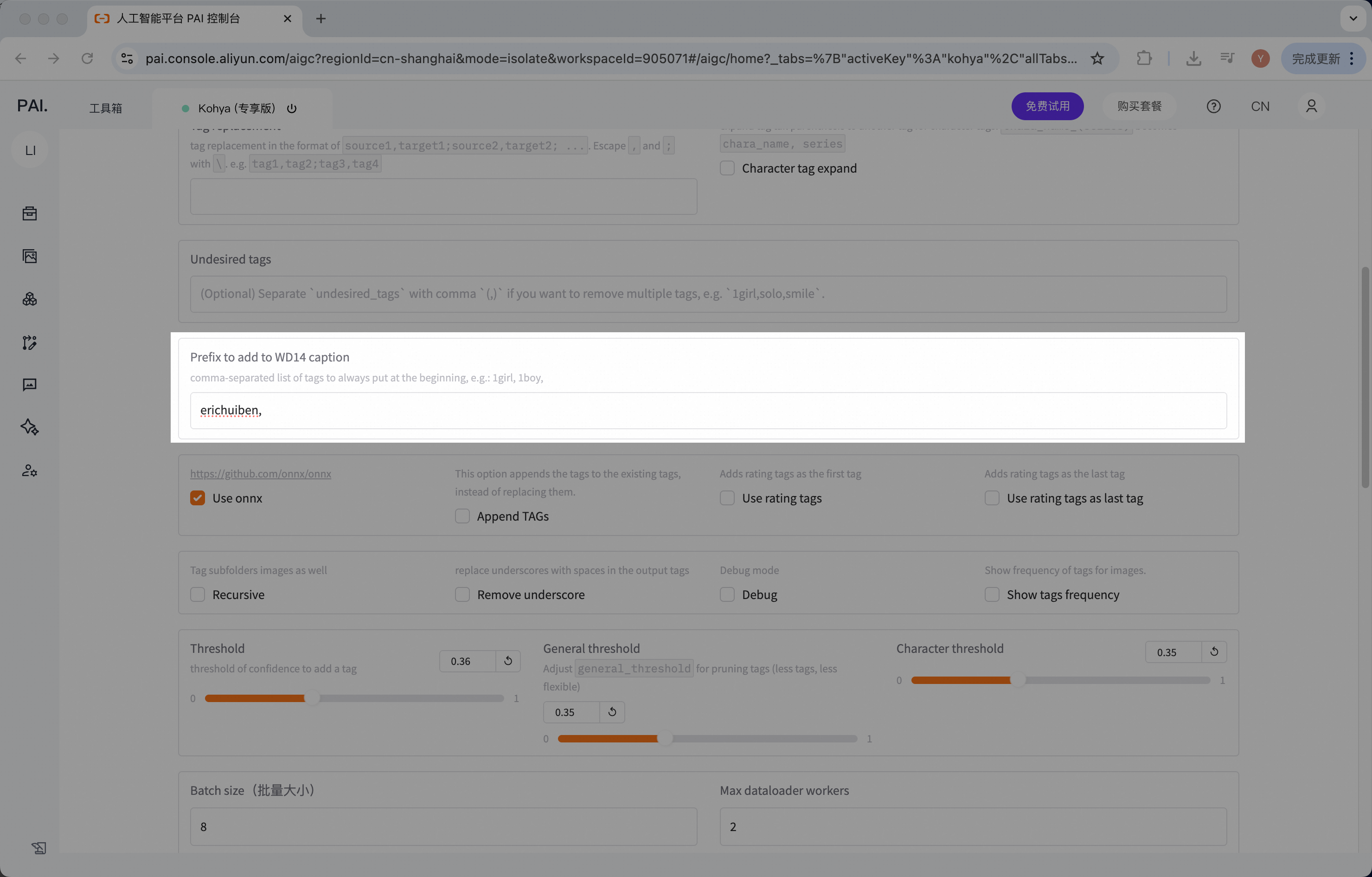Enable the Append TAGs checkbox
This screenshot has width=1372, height=877.
pos(462,516)
